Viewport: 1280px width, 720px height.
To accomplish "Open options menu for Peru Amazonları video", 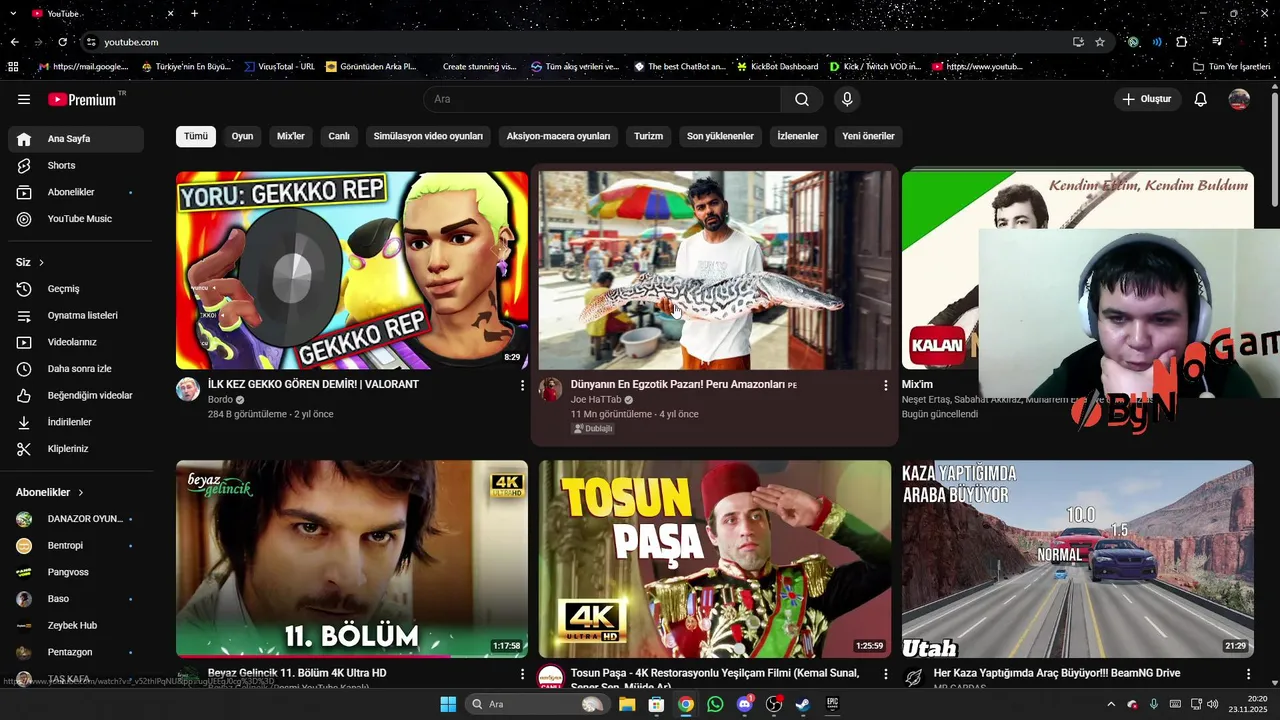I will click(885, 385).
